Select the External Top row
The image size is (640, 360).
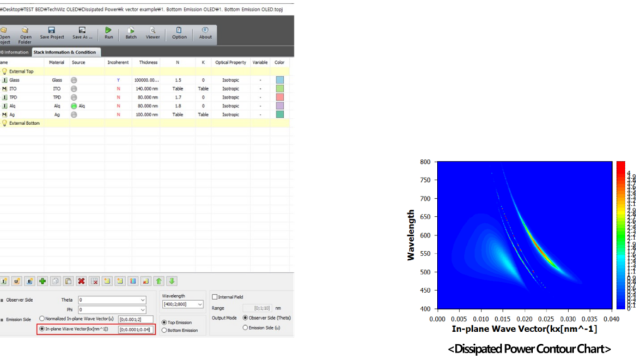pyautogui.click(x=145, y=71)
